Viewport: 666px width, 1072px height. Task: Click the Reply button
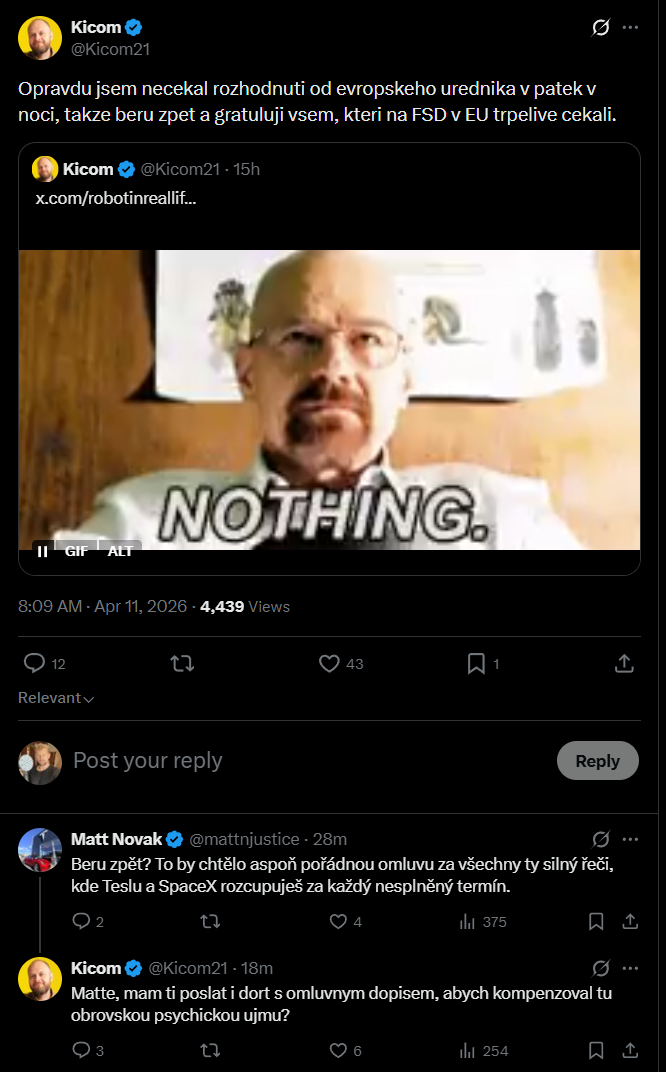(x=597, y=761)
